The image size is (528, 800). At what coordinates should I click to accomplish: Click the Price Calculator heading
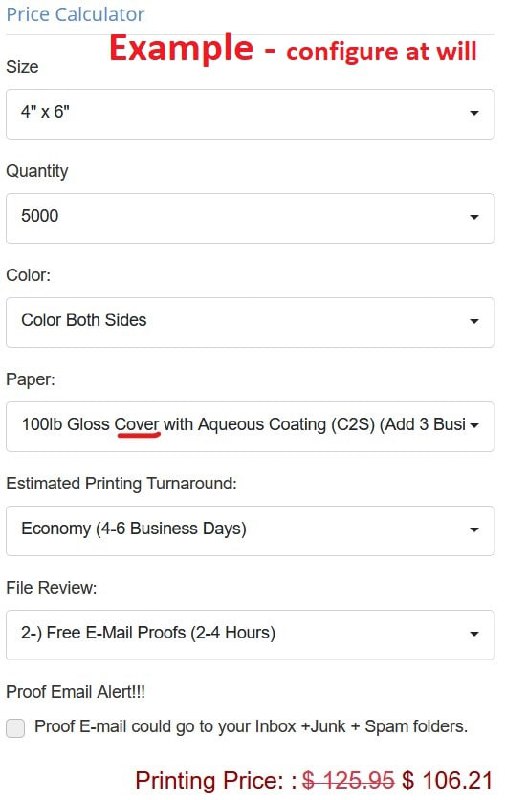[x=75, y=14]
